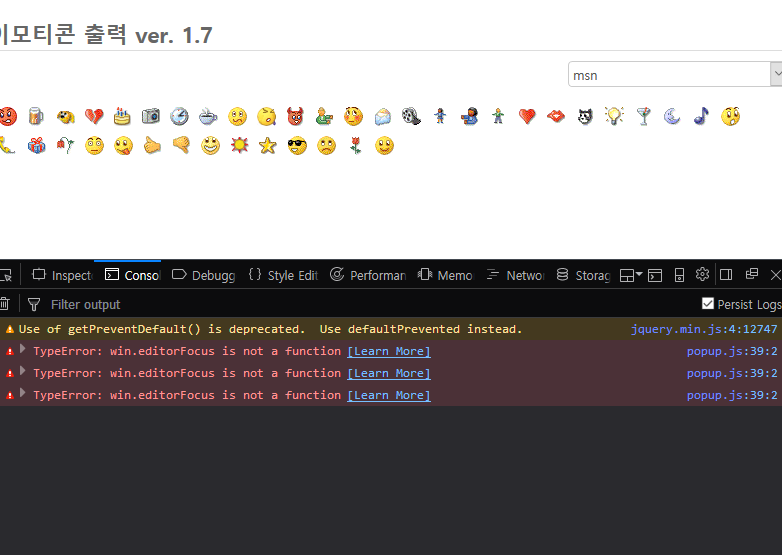The image size is (782, 555).
Task: Toggle the split console button
Action: (655, 275)
